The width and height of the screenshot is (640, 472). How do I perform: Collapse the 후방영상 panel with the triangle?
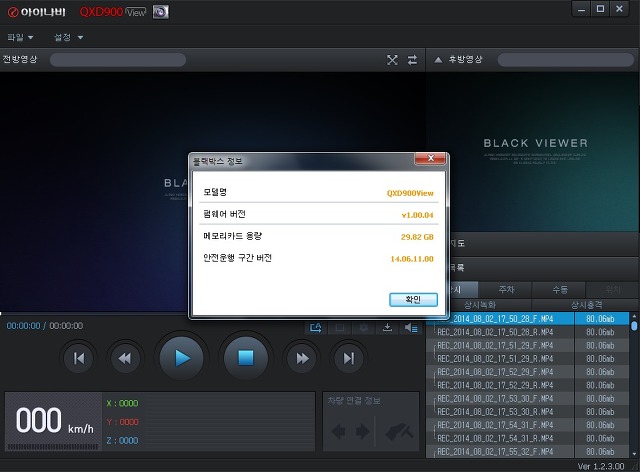pos(438,60)
